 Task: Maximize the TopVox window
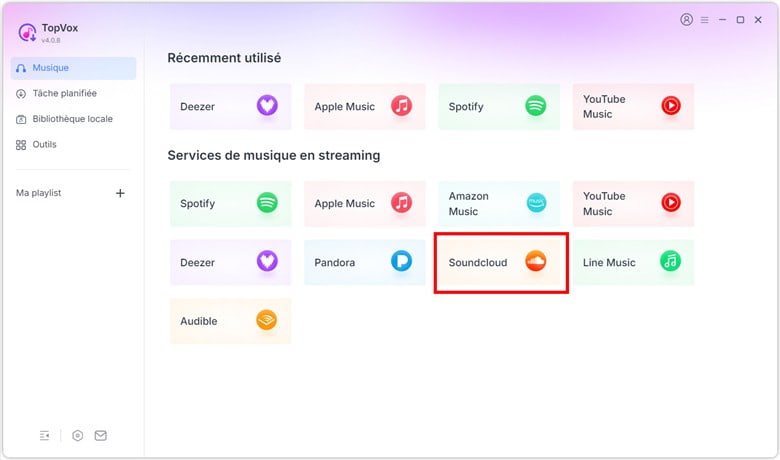pos(740,20)
